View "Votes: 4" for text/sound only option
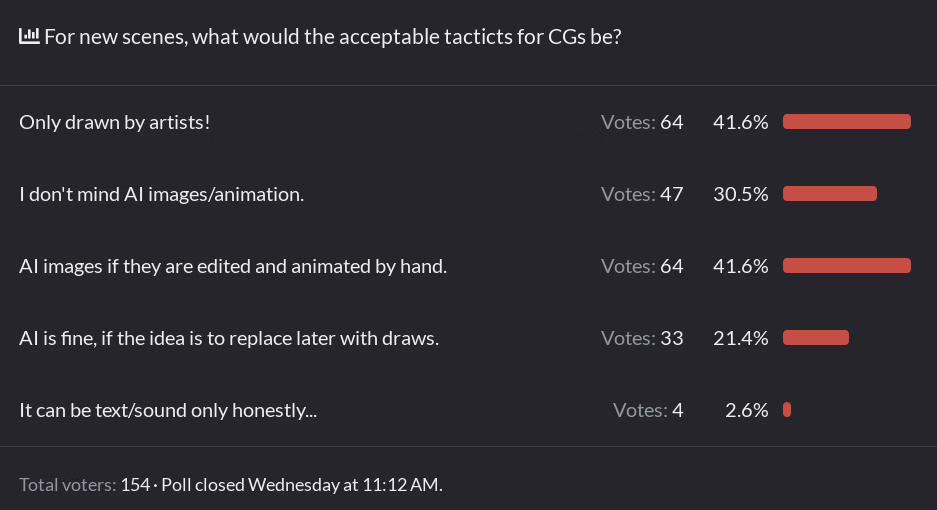Image resolution: width=937 pixels, height=510 pixels. [648, 410]
